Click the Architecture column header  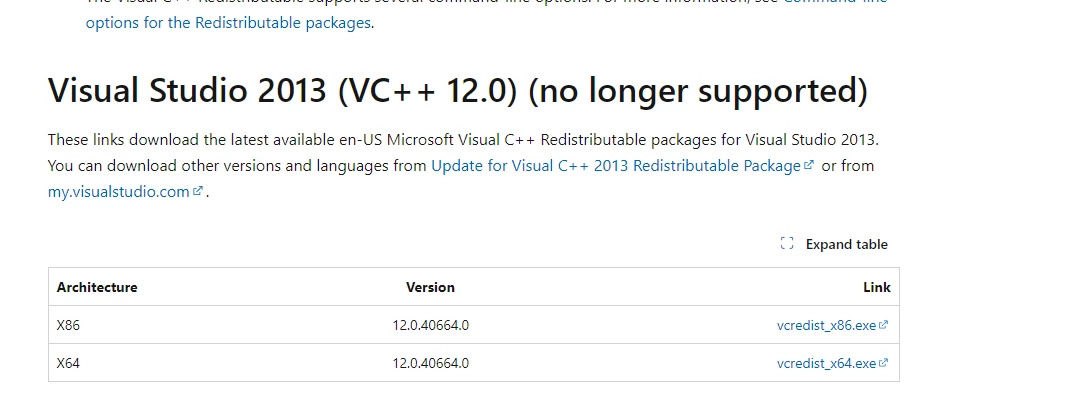tap(97, 287)
